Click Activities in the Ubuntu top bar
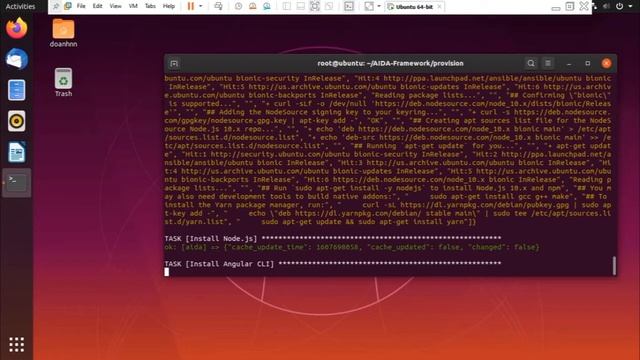640x360 pixels. [x=20, y=6]
